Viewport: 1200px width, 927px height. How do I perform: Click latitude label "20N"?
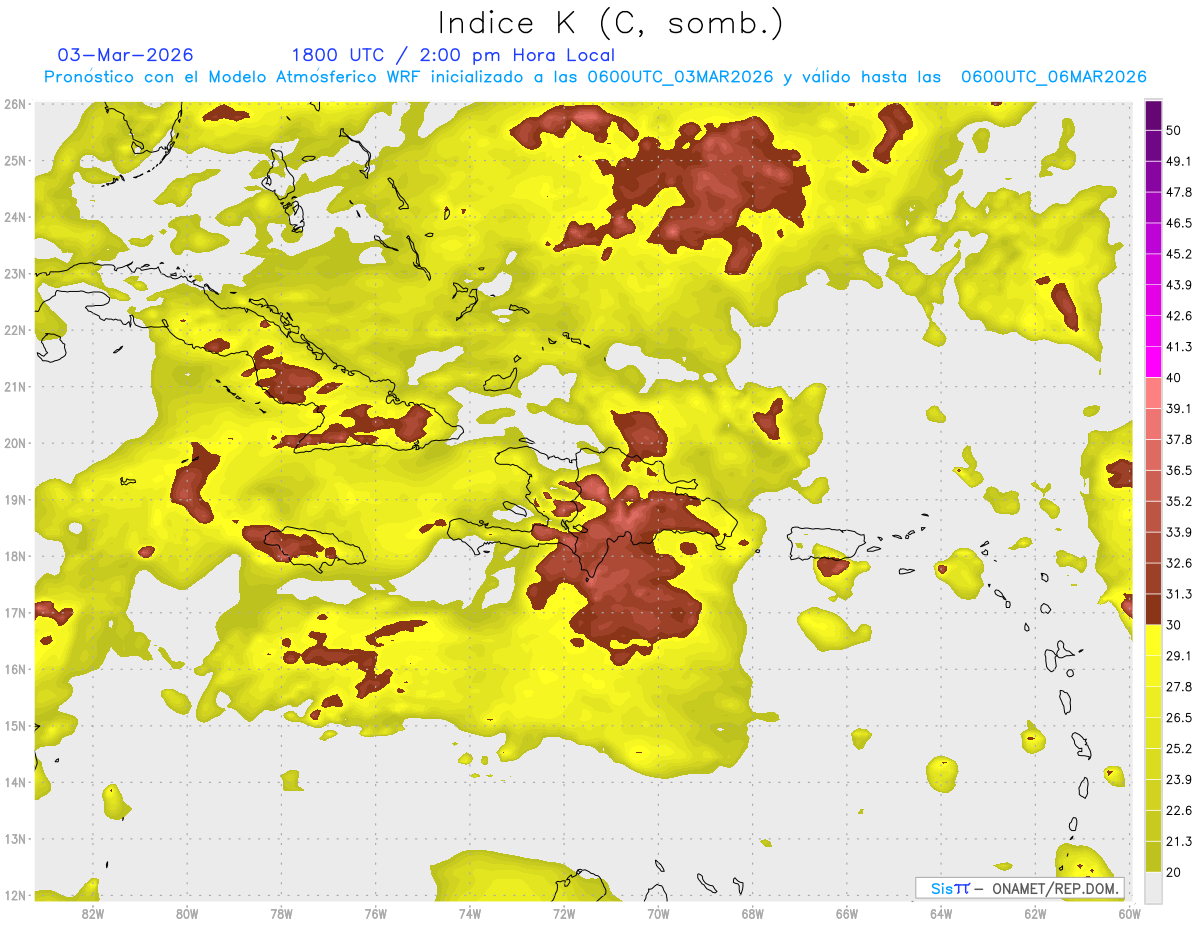coord(15,443)
